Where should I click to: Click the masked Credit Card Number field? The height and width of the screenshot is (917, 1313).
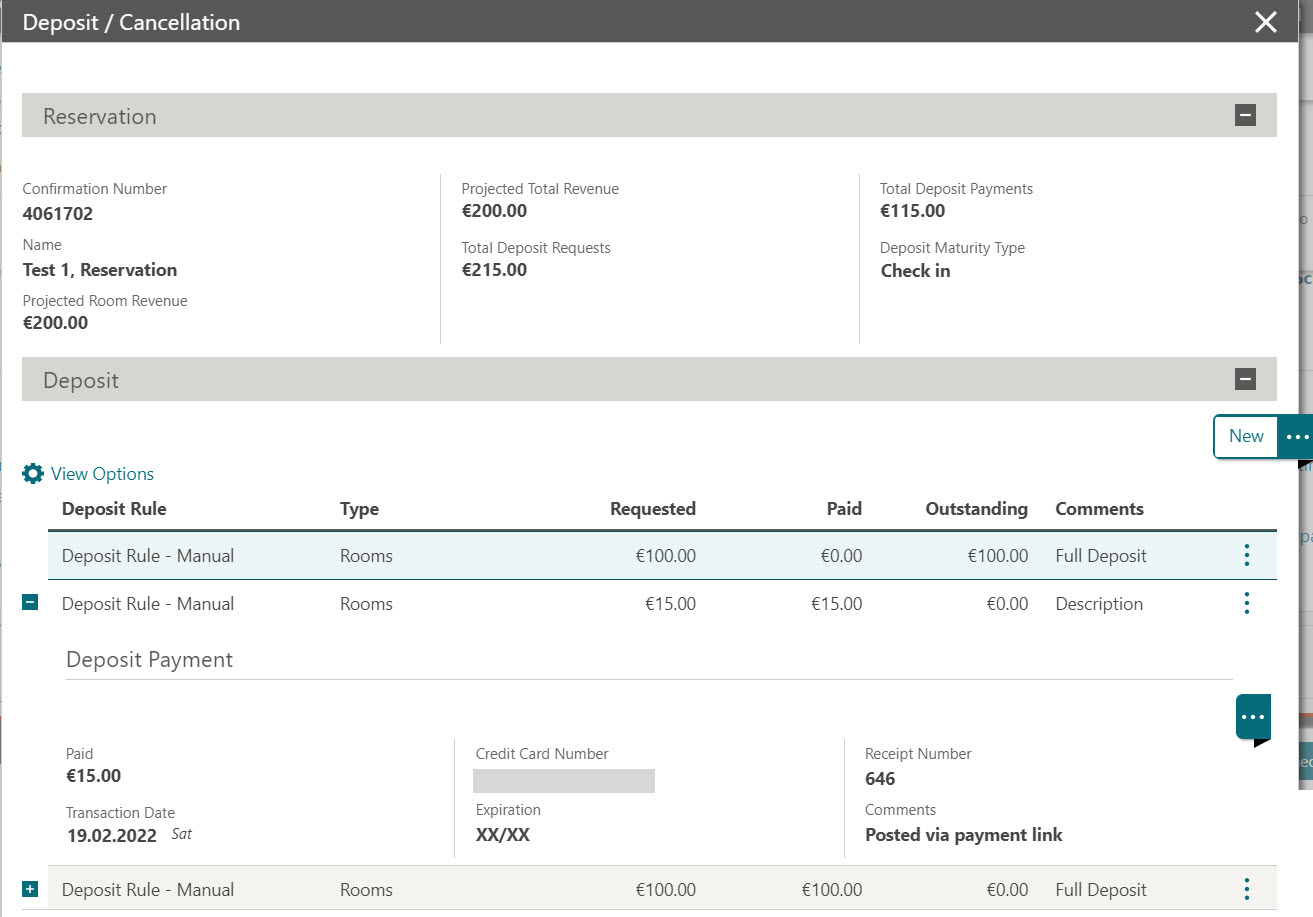pyautogui.click(x=563, y=780)
